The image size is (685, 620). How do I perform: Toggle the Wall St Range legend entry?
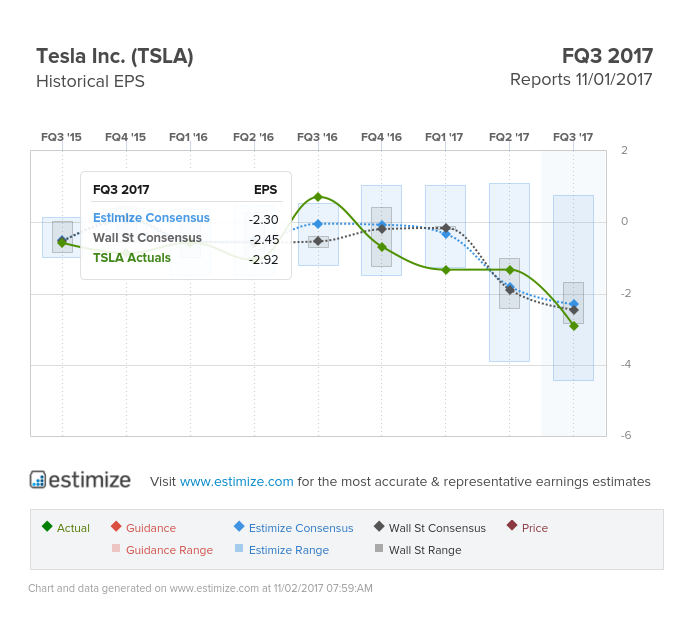pos(424,549)
